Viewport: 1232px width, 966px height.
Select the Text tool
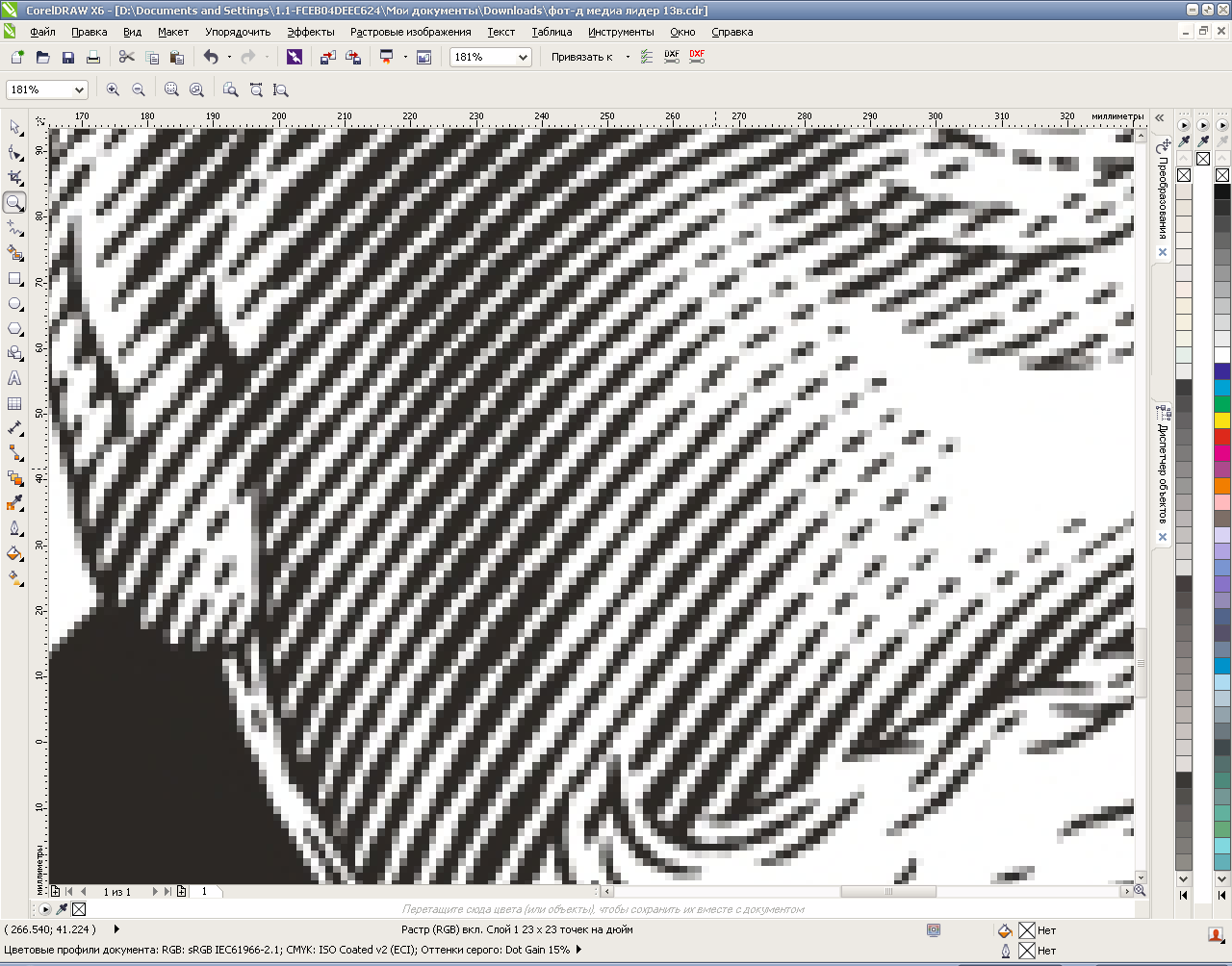point(14,379)
